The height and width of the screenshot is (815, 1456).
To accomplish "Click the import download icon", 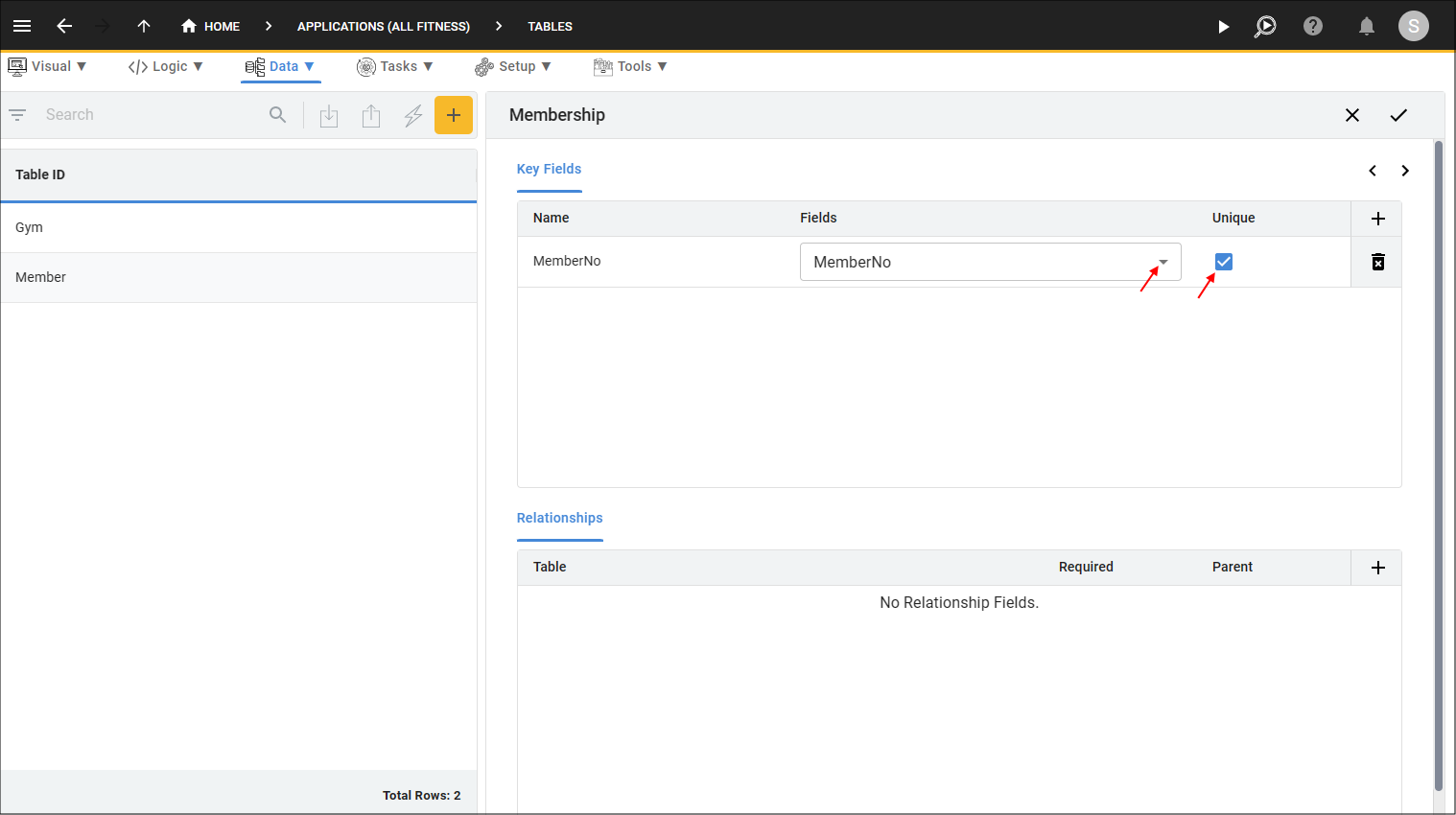I will point(329,116).
